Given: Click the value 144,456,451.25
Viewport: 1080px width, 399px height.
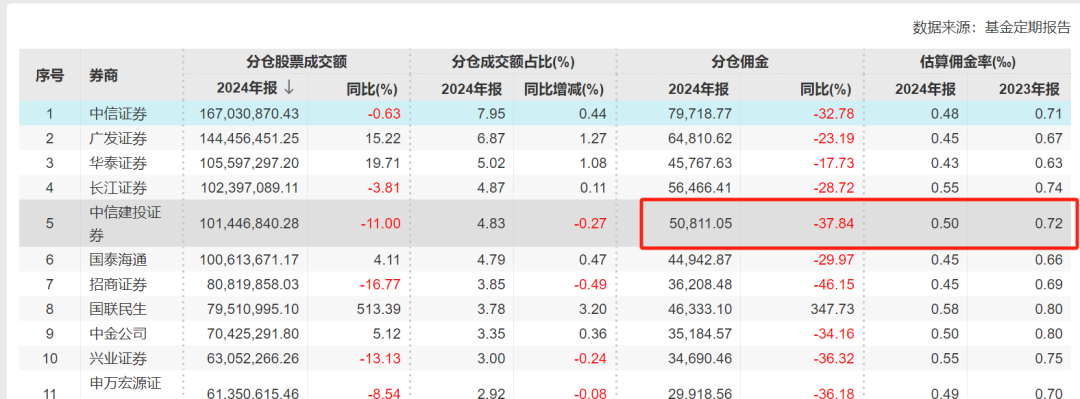Looking at the screenshot, I should [249, 139].
